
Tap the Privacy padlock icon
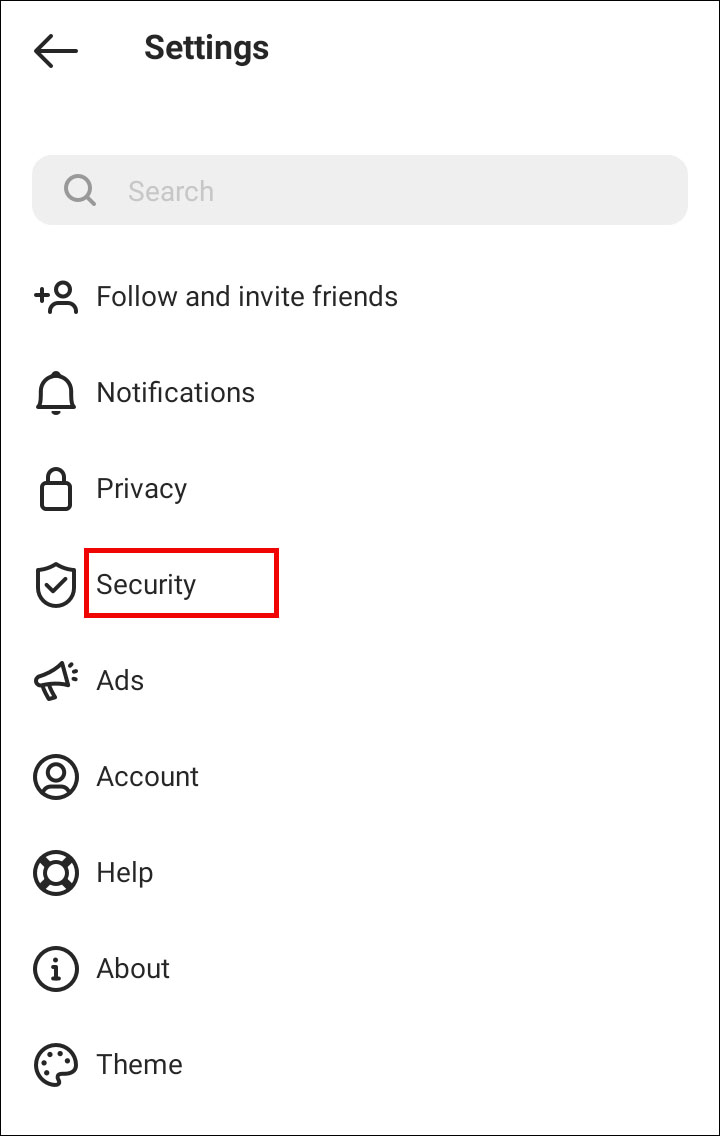pos(56,489)
